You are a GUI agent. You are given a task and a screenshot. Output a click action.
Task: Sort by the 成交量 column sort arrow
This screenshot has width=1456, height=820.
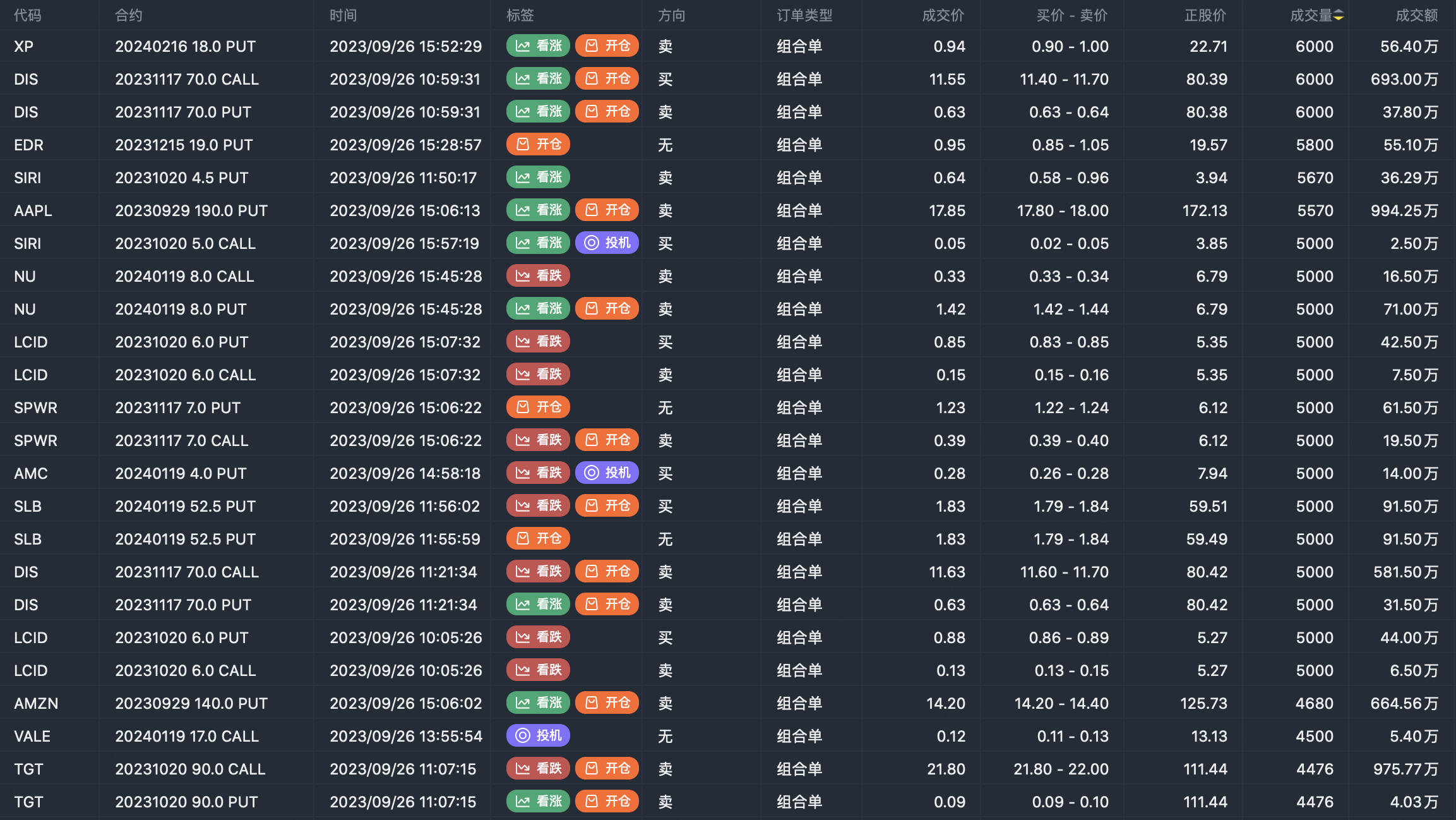coord(1338,15)
